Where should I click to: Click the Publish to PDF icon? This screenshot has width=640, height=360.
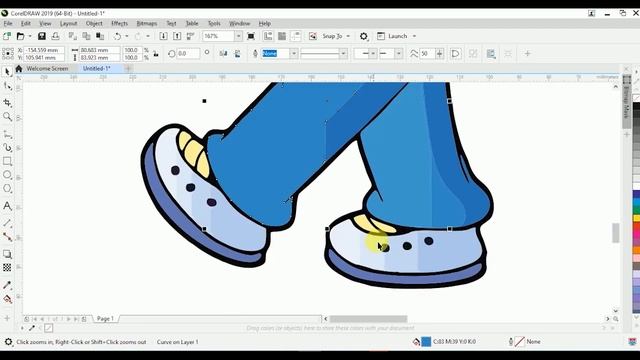(x=190, y=36)
